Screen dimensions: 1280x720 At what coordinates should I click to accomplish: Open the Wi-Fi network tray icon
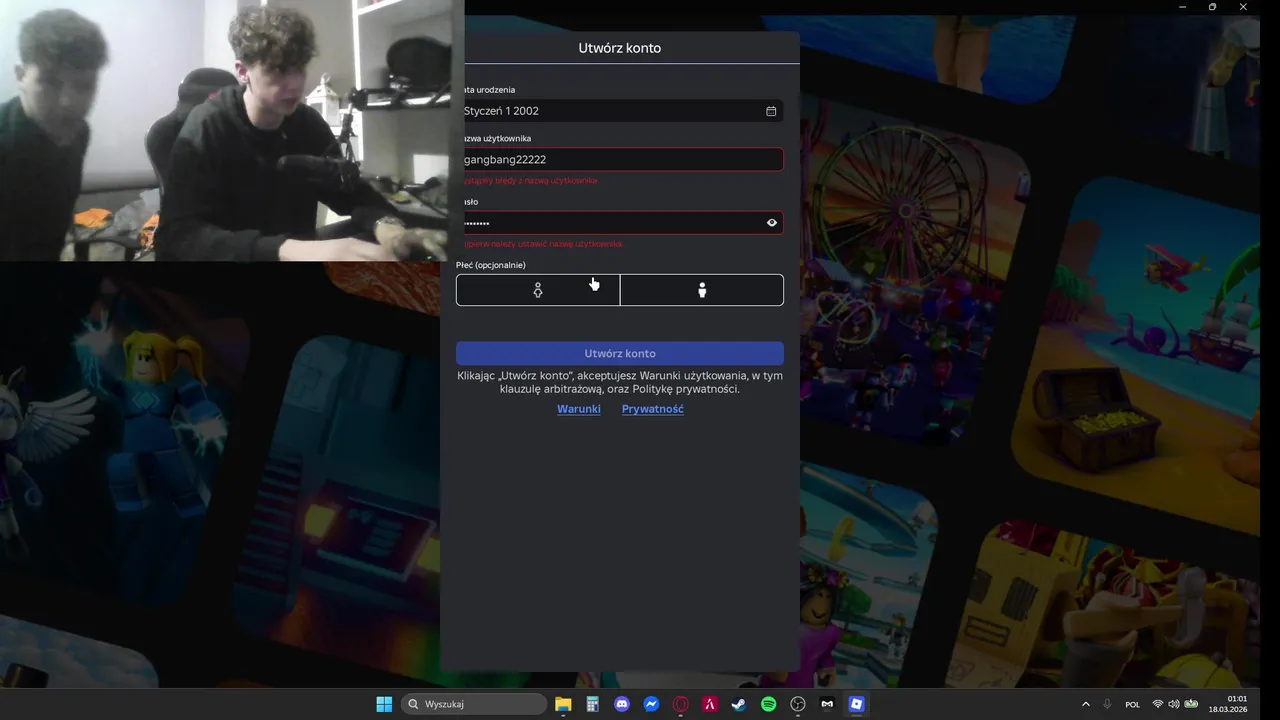1158,704
